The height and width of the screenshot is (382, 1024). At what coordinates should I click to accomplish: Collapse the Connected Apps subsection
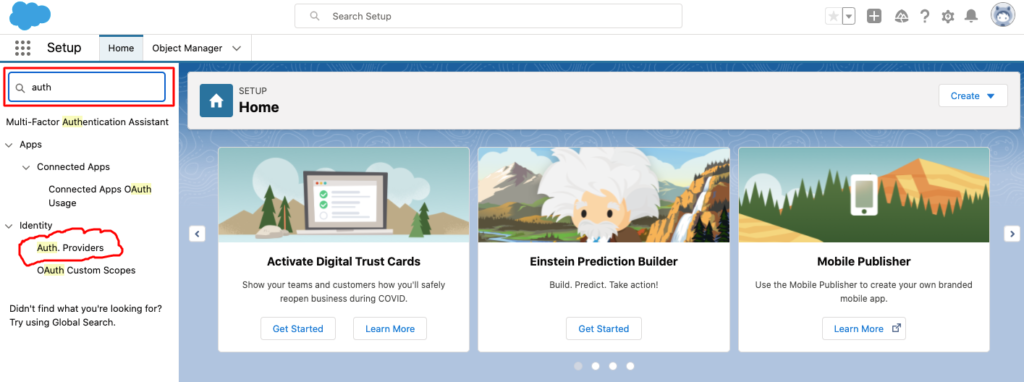pyautogui.click(x=26, y=167)
